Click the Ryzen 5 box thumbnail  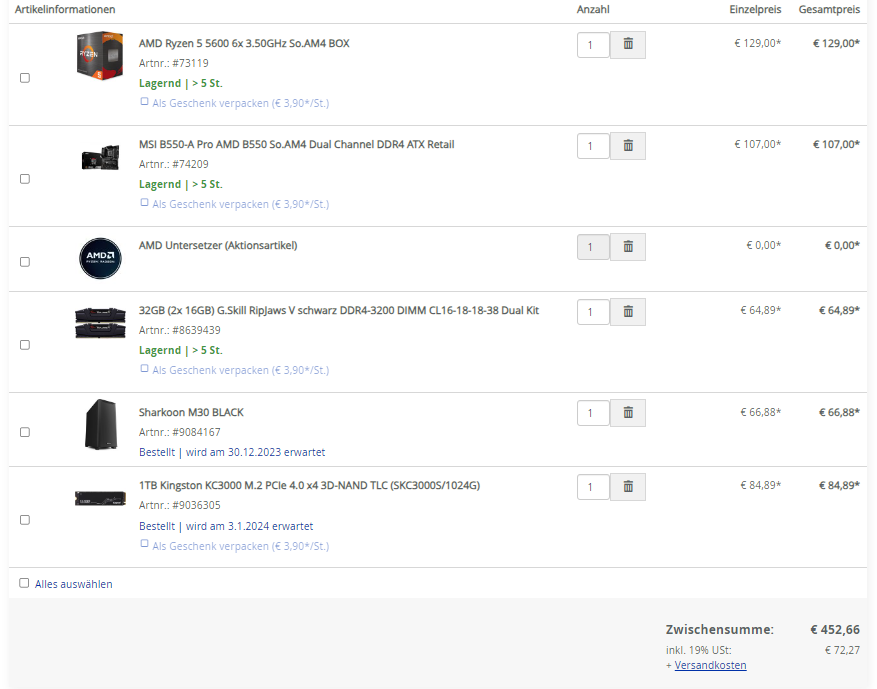(x=100, y=55)
